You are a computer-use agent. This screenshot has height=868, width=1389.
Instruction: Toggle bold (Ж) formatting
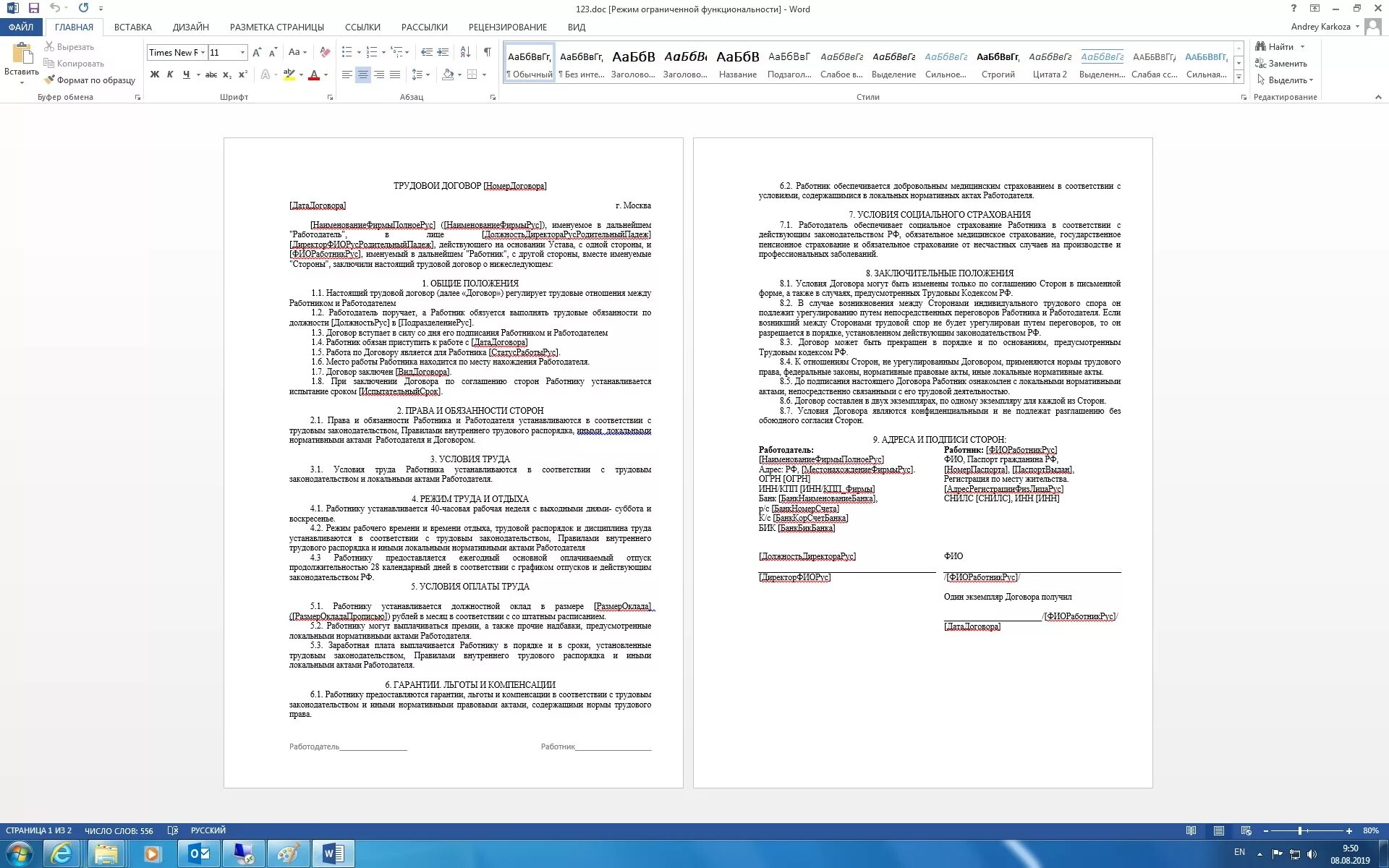tap(154, 75)
